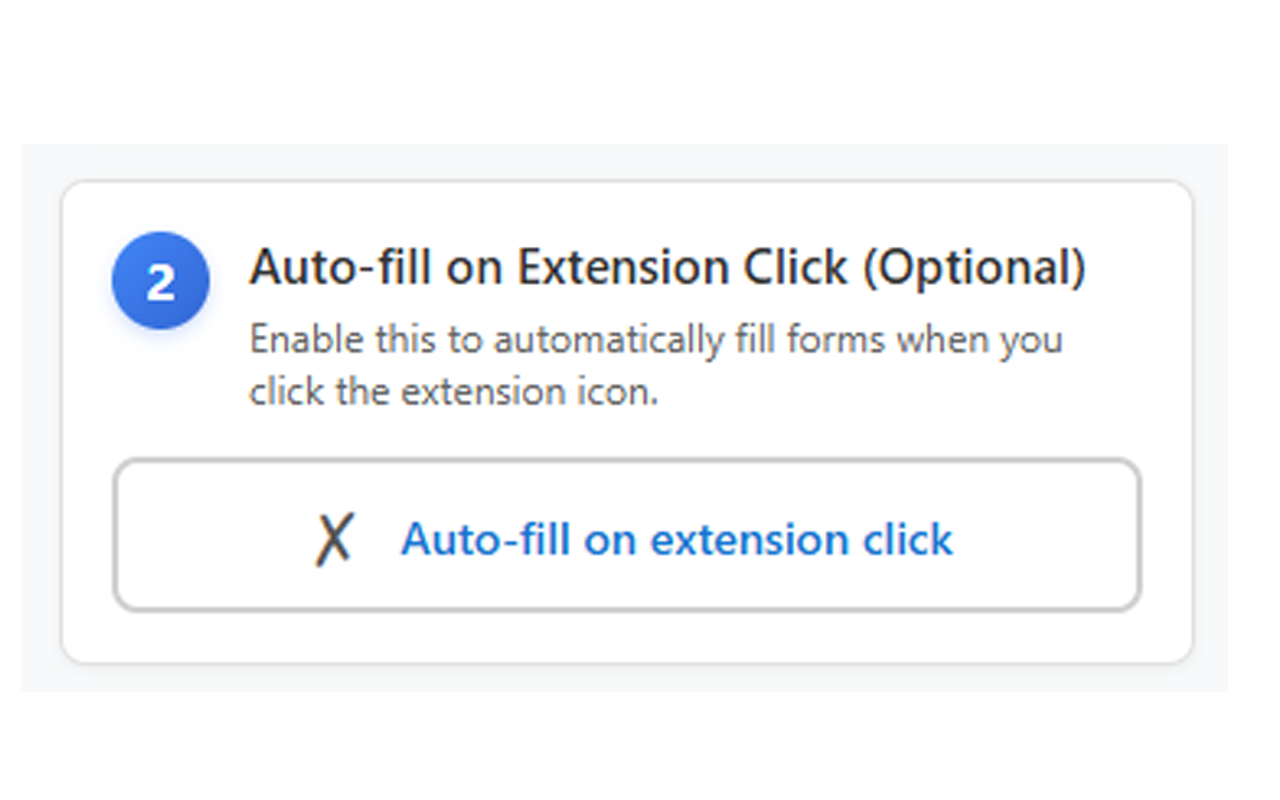Turn on auto-fill via the bordered box
1280x800 pixels.
(x=626, y=535)
